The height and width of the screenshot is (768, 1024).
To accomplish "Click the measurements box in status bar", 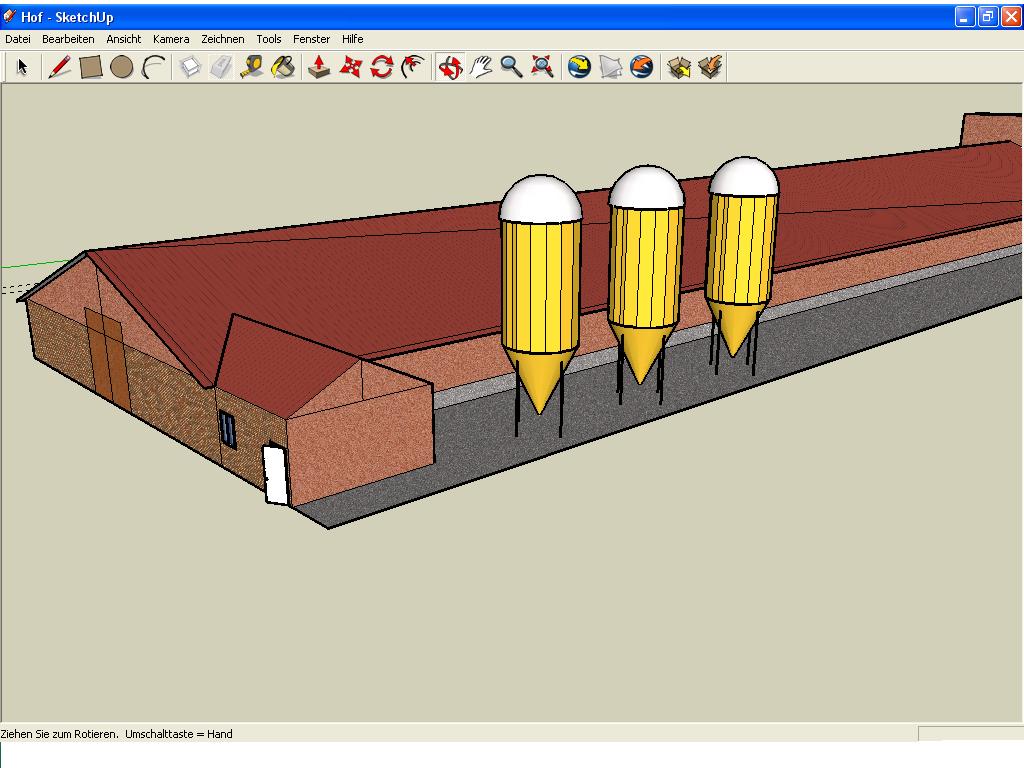I will click(968, 734).
